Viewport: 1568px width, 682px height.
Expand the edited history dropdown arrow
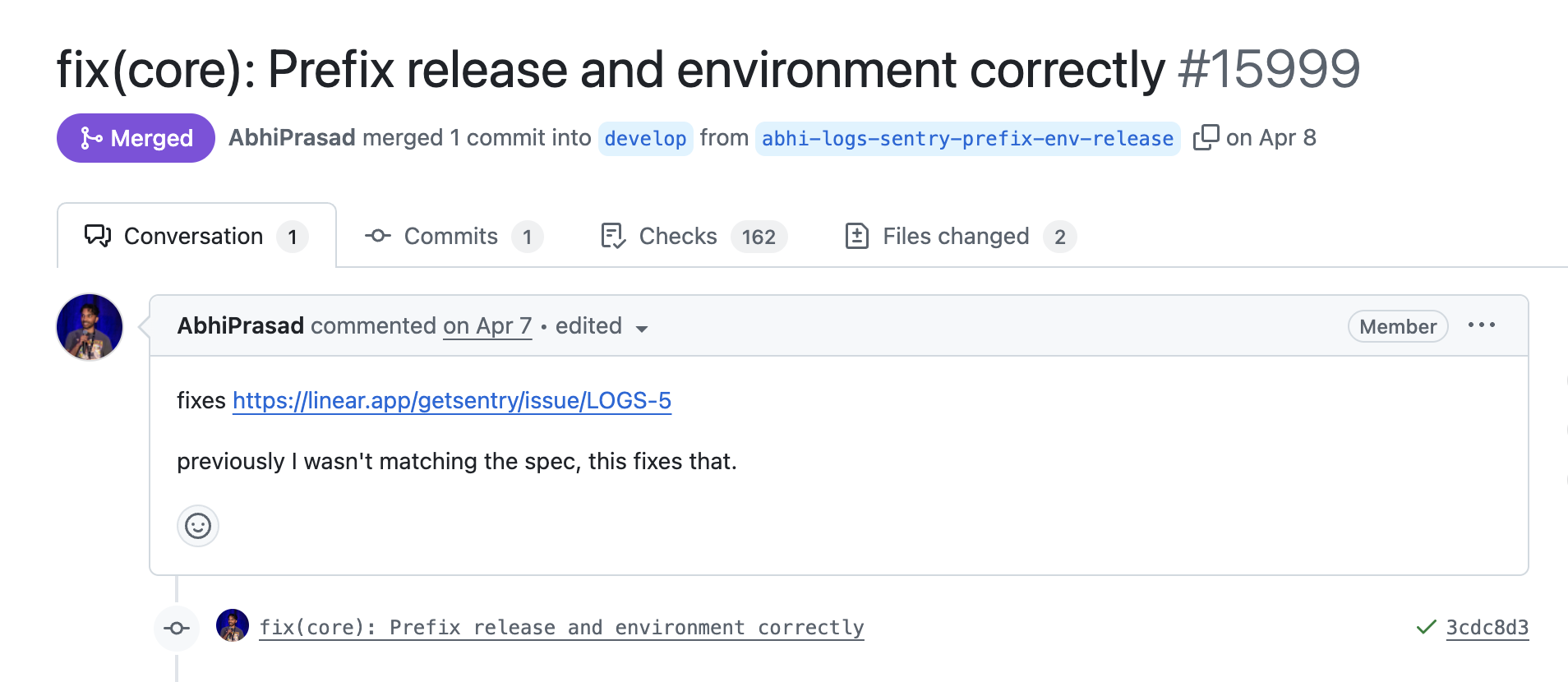642,329
